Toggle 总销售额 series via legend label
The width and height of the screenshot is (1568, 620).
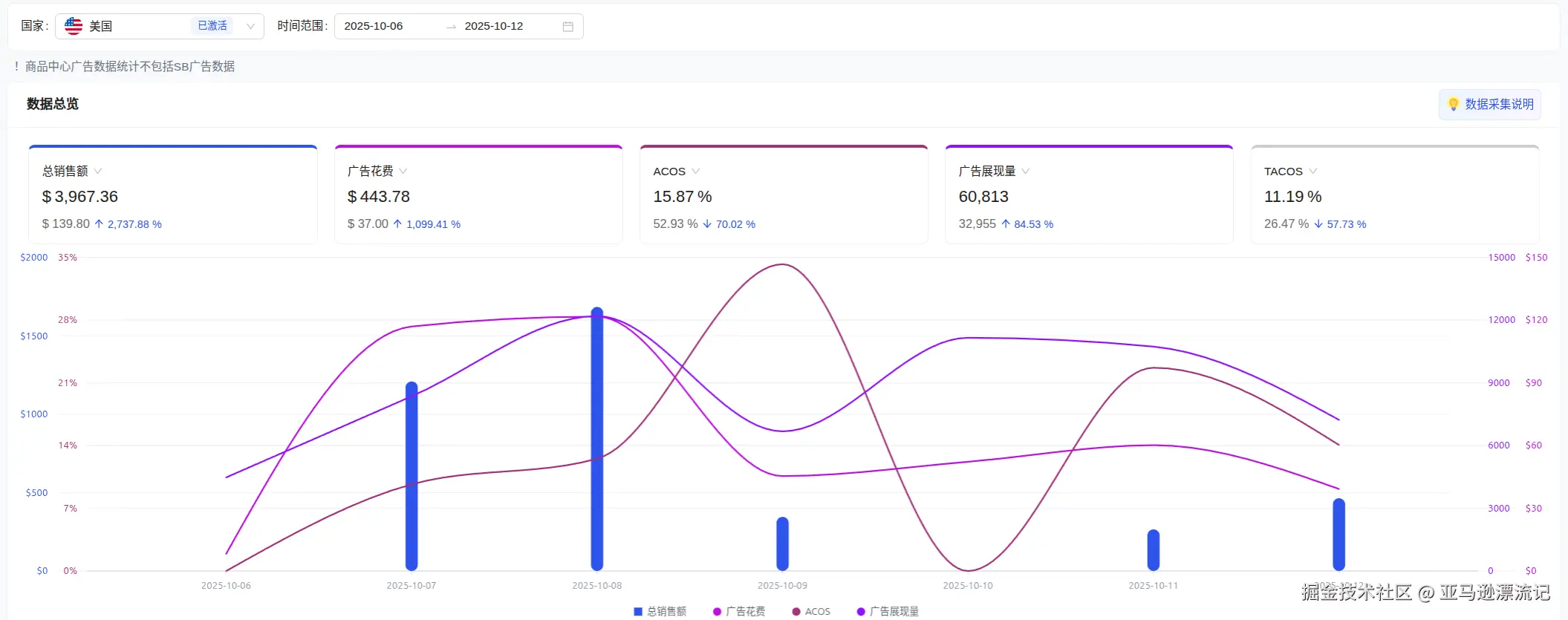click(666, 611)
